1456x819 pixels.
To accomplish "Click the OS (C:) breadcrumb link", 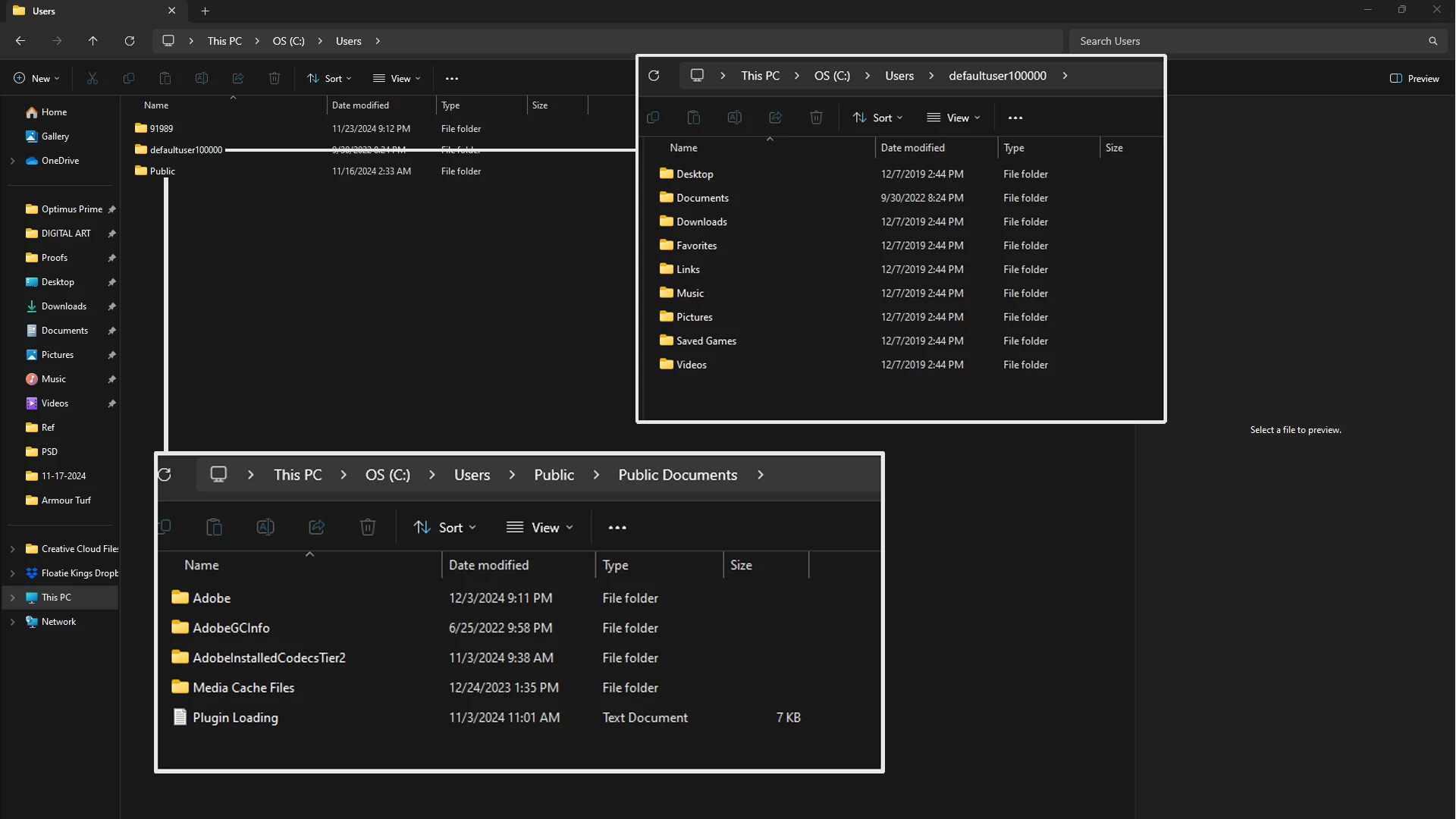I will 288,41.
